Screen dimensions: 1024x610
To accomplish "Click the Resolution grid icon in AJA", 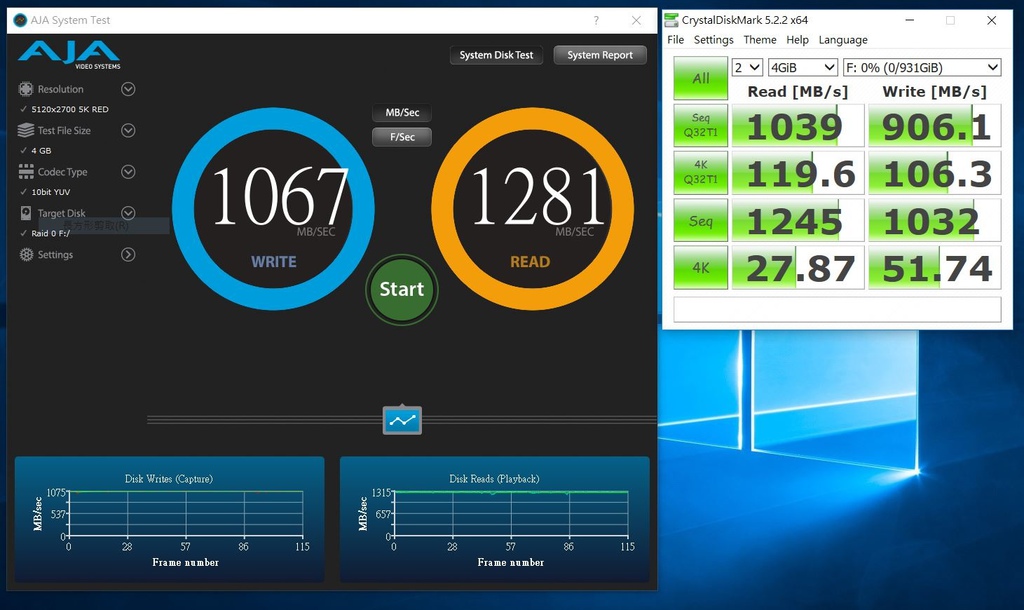I will 25,89.
